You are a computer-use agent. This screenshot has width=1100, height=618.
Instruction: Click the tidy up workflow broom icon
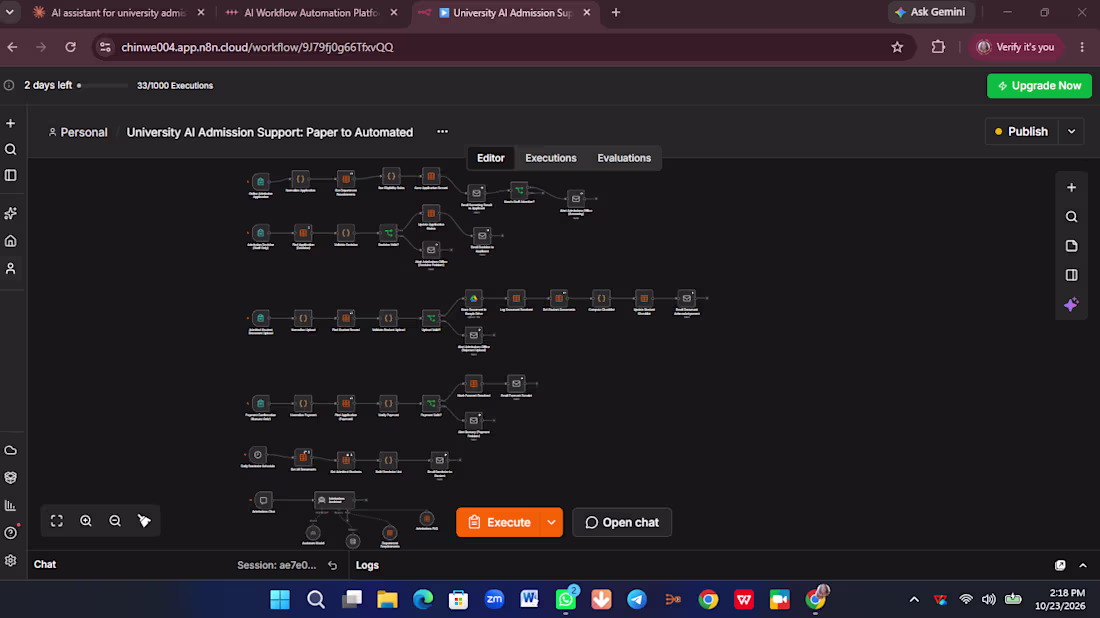(144, 520)
